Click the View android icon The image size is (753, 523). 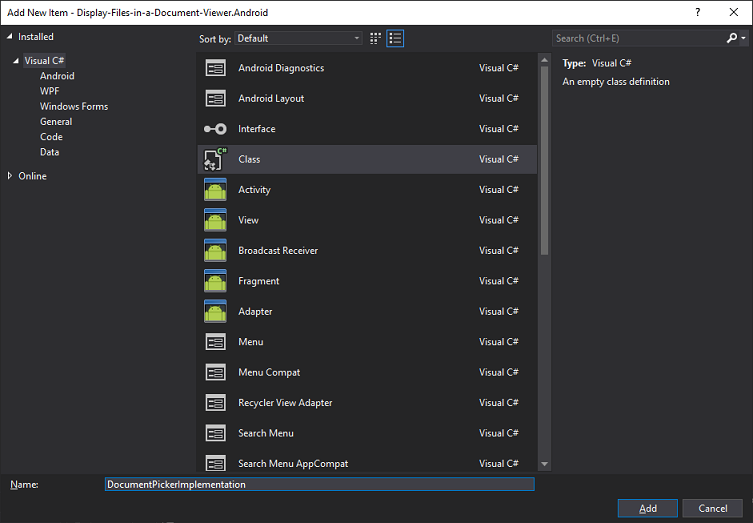point(215,220)
